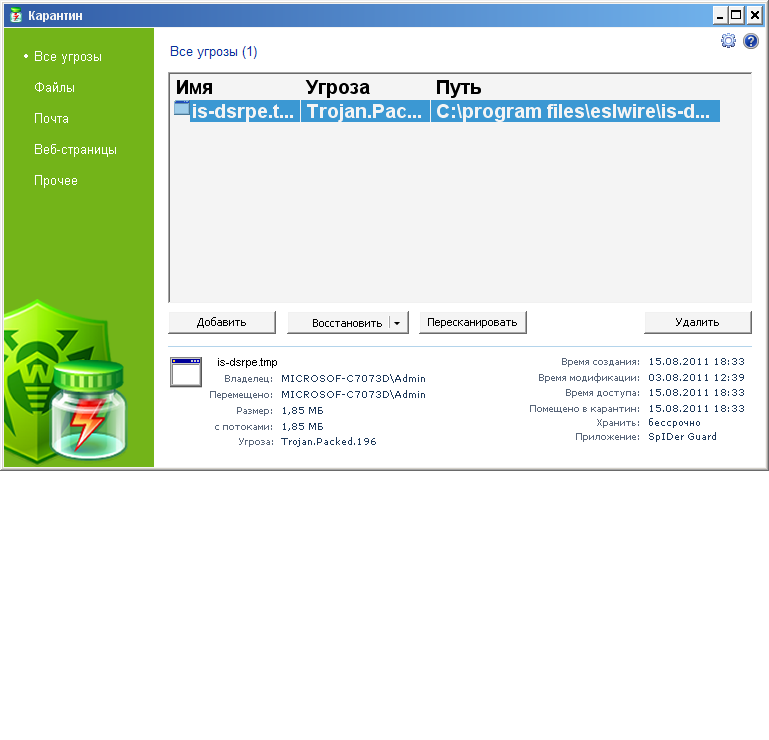This screenshot has width=769, height=740.
Task: Open 'Прочее' sidebar category
Action: tap(55, 180)
